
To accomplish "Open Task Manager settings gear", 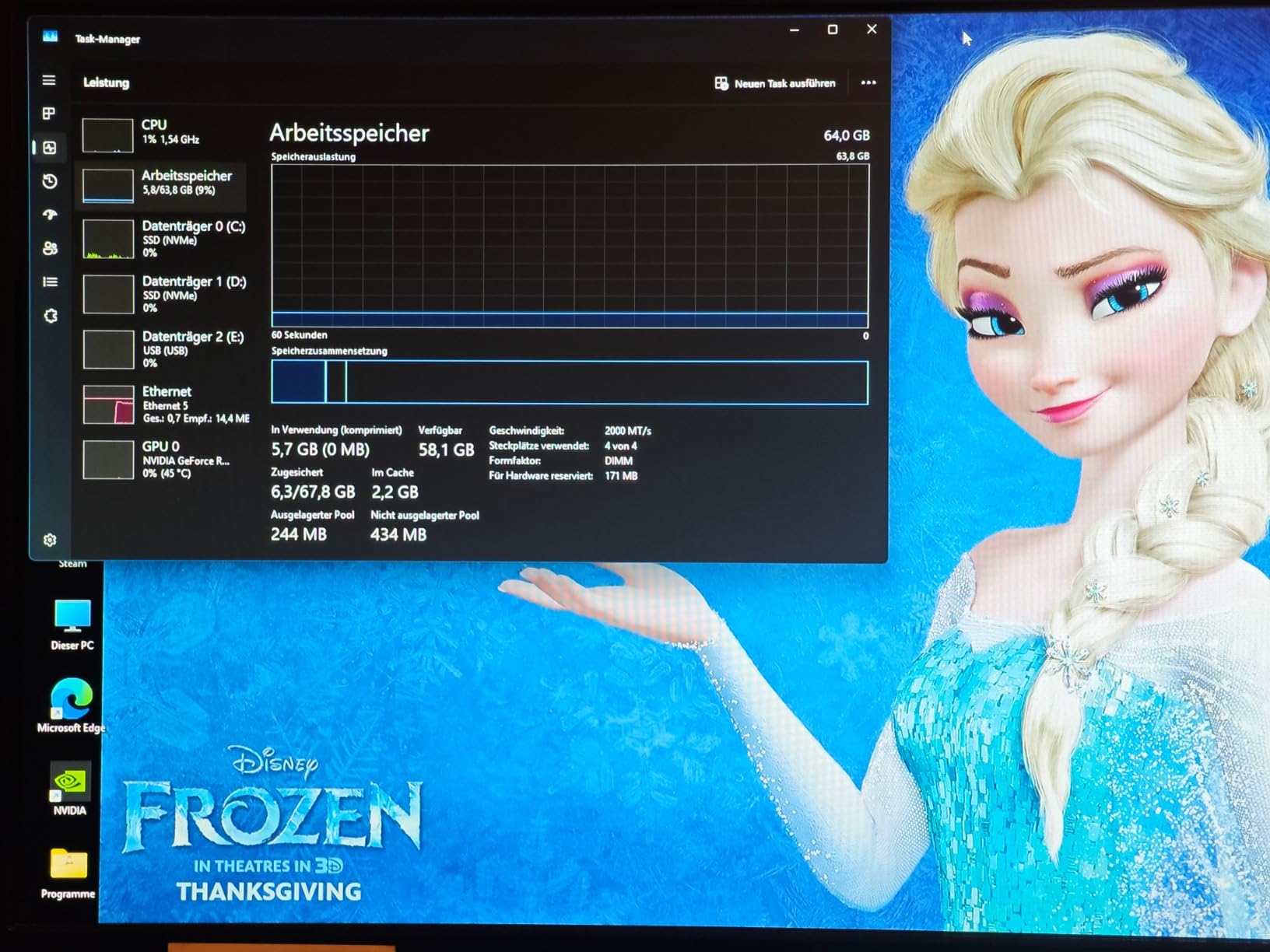I will click(50, 540).
